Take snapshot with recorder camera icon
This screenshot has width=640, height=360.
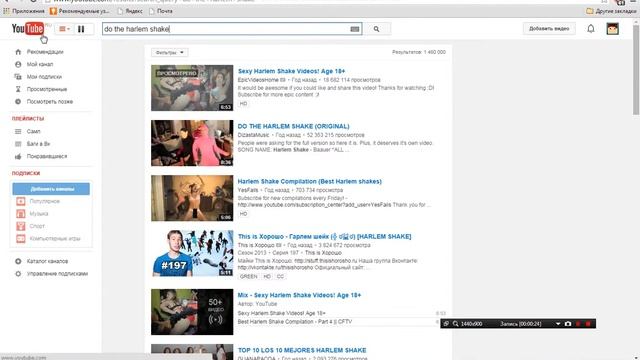click(568, 324)
